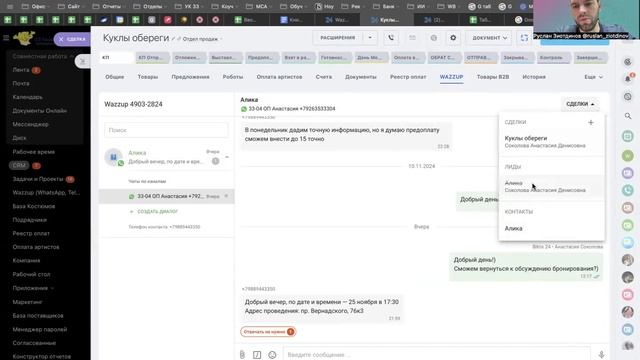This screenshot has width=640, height=360.
Task: Toggle the СДЕЛКИ dropdown in chat header
Action: coord(580,104)
